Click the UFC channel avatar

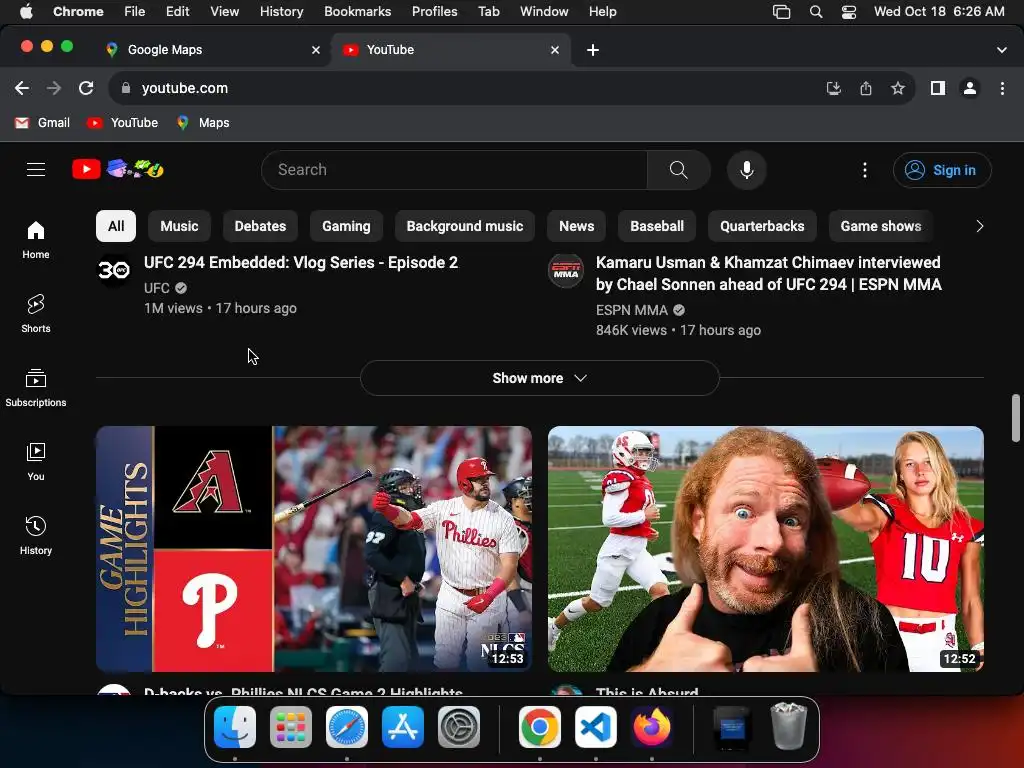(114, 270)
